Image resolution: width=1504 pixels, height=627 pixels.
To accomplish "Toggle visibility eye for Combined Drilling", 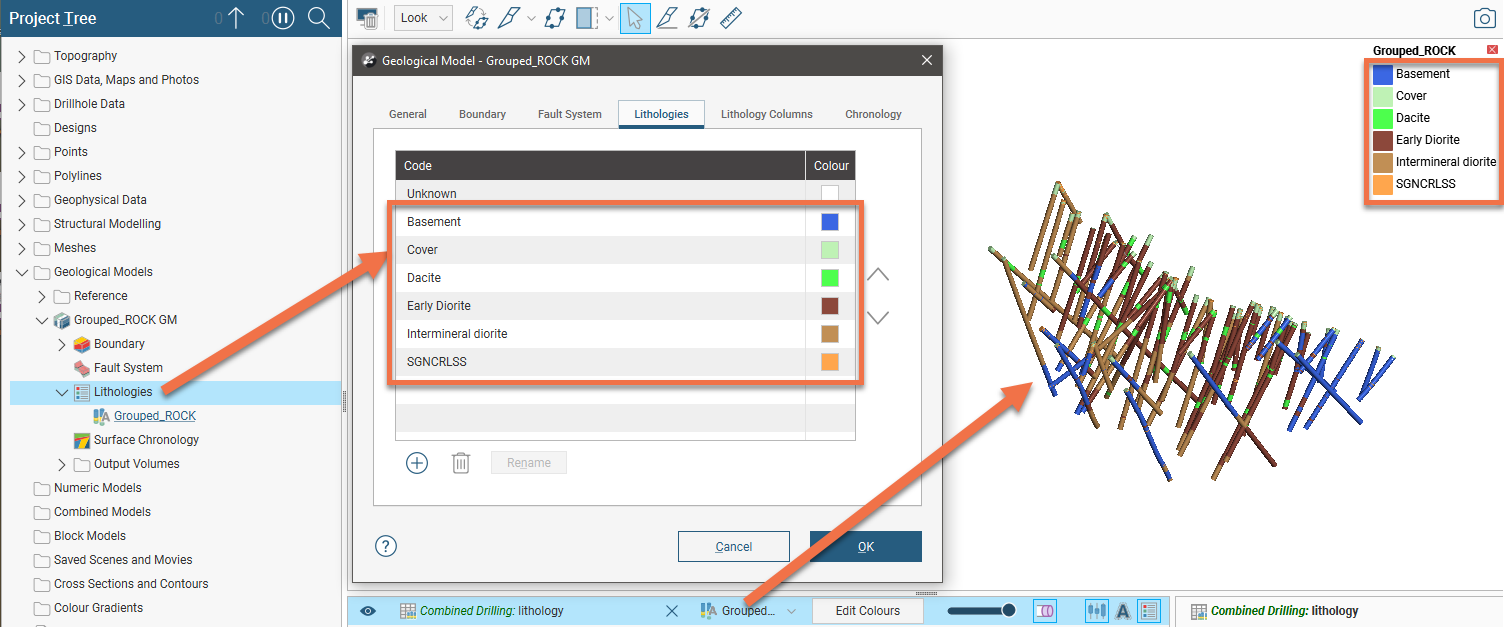I will [368, 611].
